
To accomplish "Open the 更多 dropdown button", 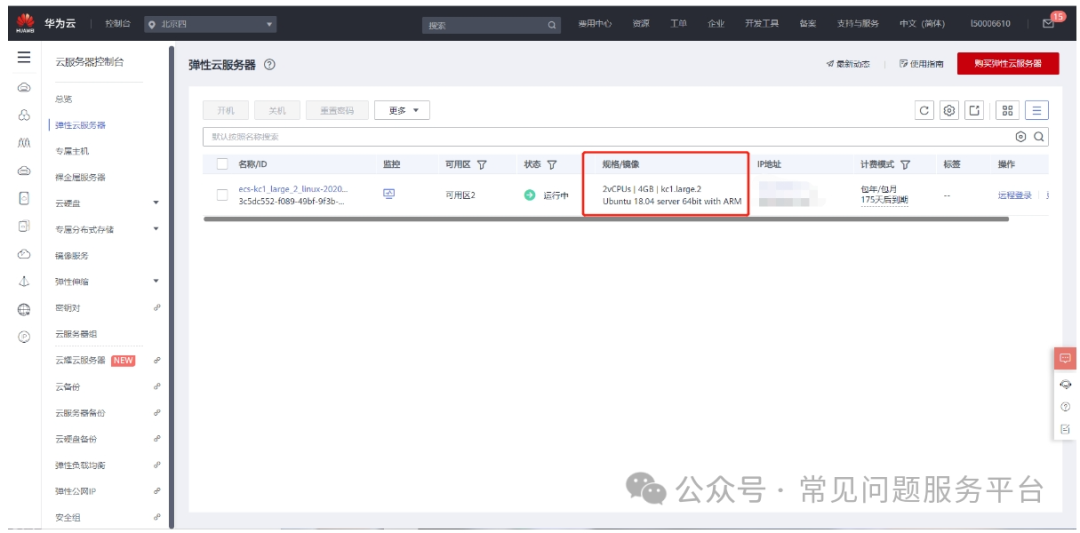I will (402, 110).
